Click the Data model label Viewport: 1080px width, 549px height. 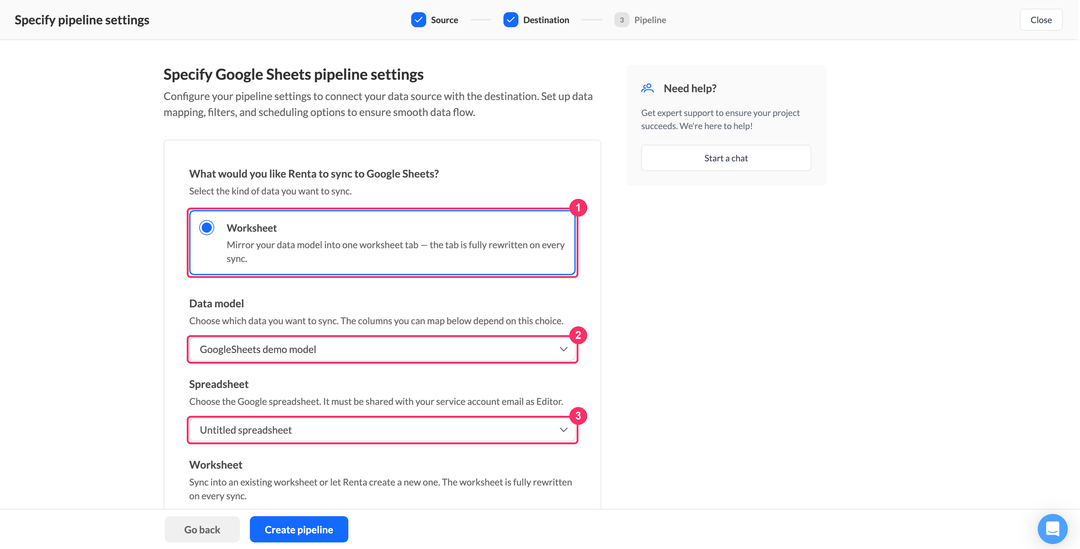217,303
